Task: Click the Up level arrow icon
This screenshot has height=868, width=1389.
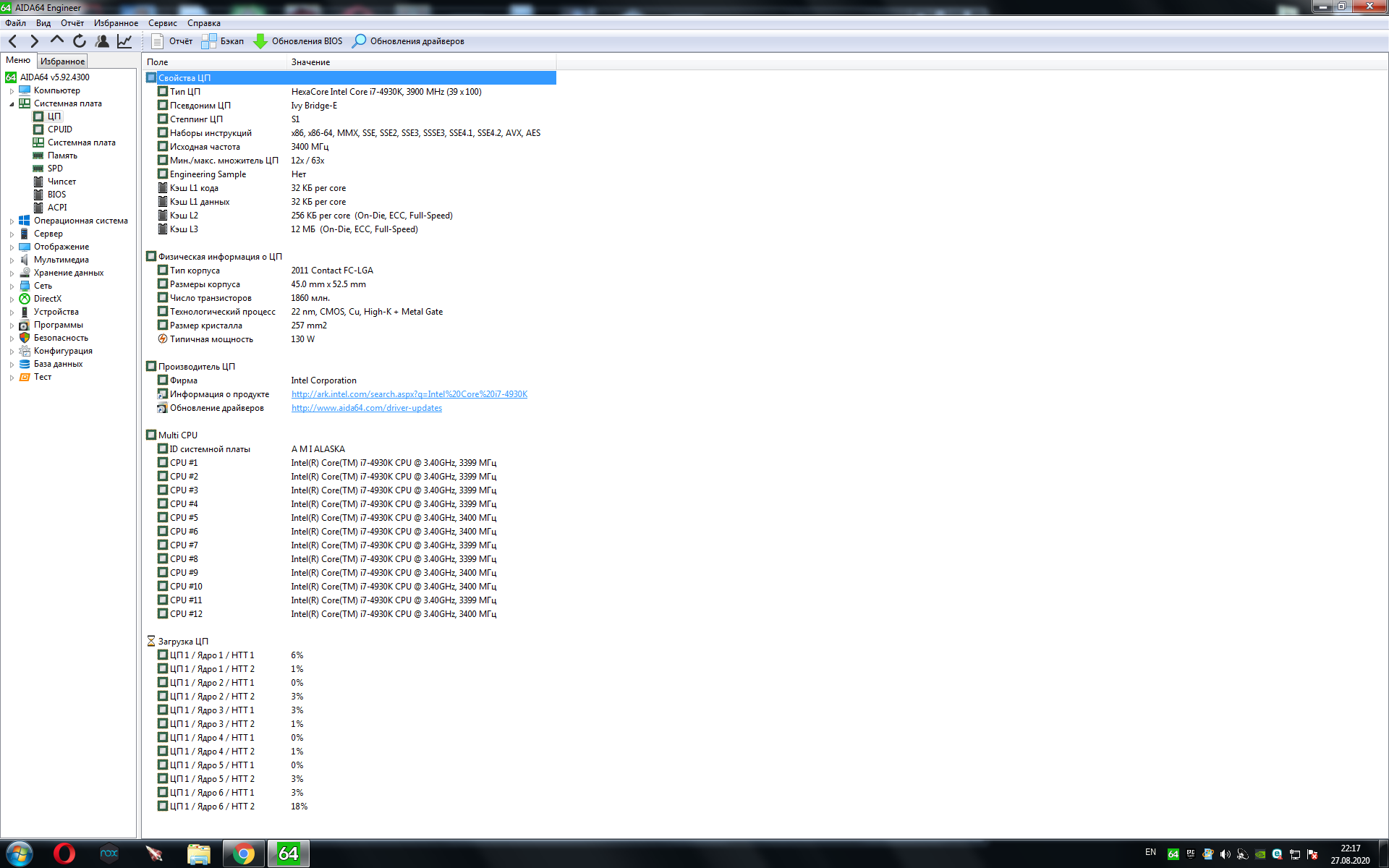Action: coord(57,41)
